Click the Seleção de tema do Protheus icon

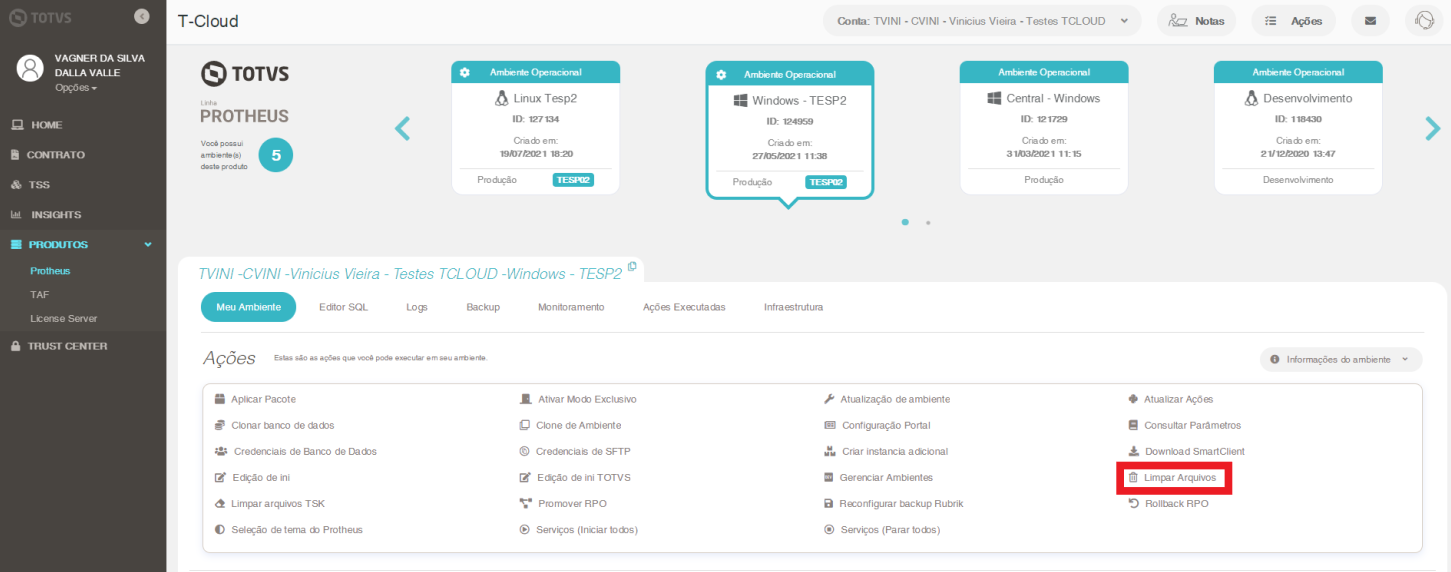tap(220, 529)
